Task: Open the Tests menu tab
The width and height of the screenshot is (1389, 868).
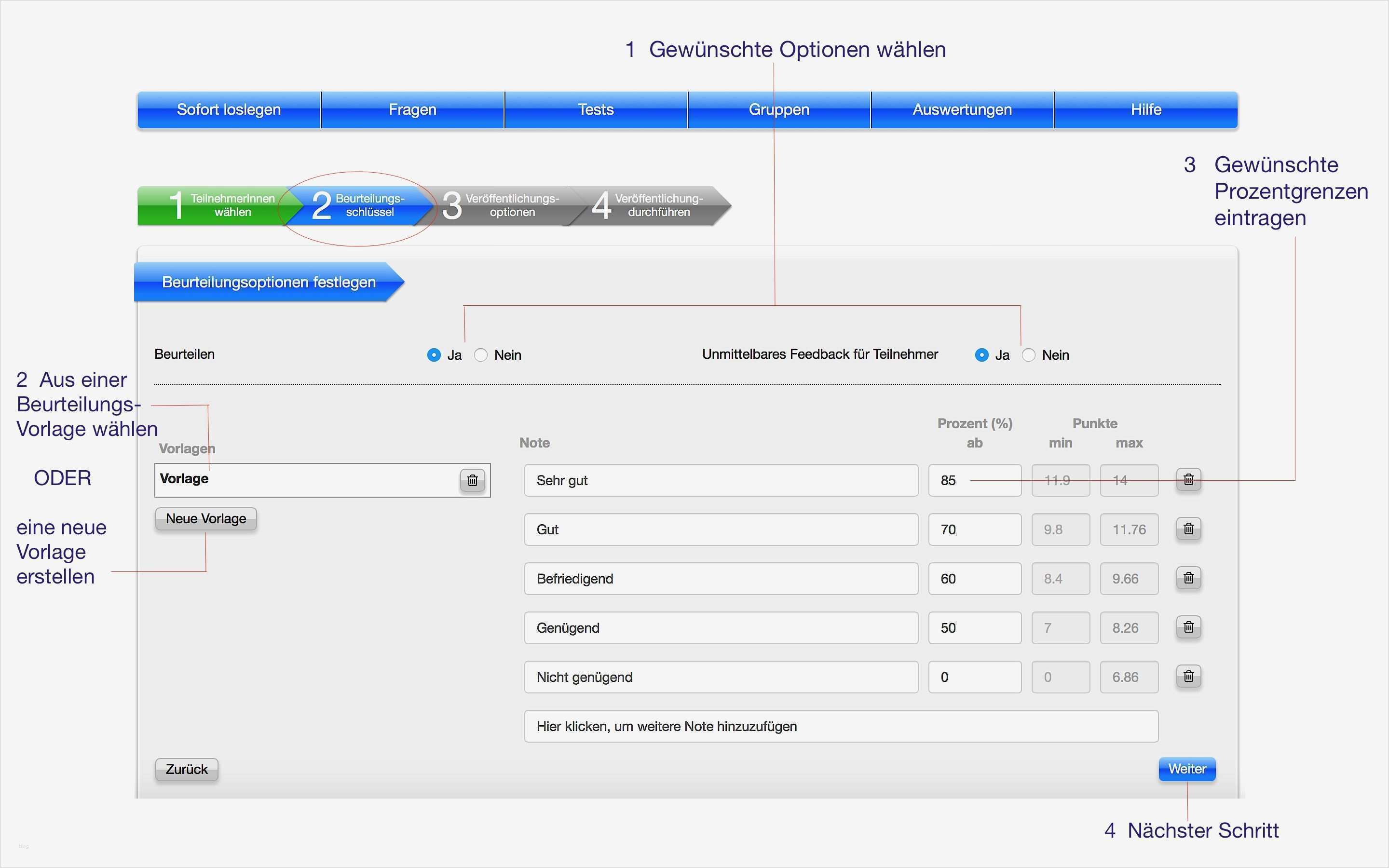Action: pos(595,109)
